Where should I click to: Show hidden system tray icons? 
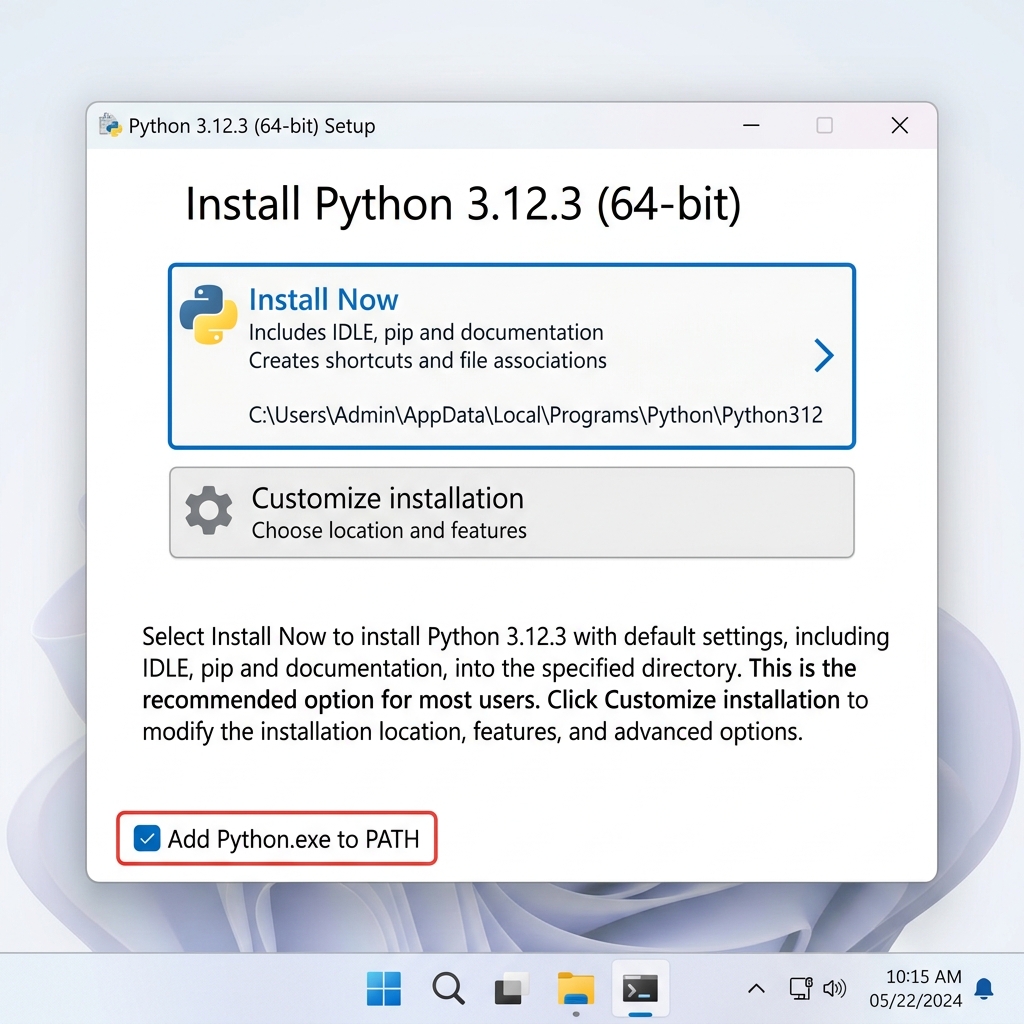tap(756, 989)
